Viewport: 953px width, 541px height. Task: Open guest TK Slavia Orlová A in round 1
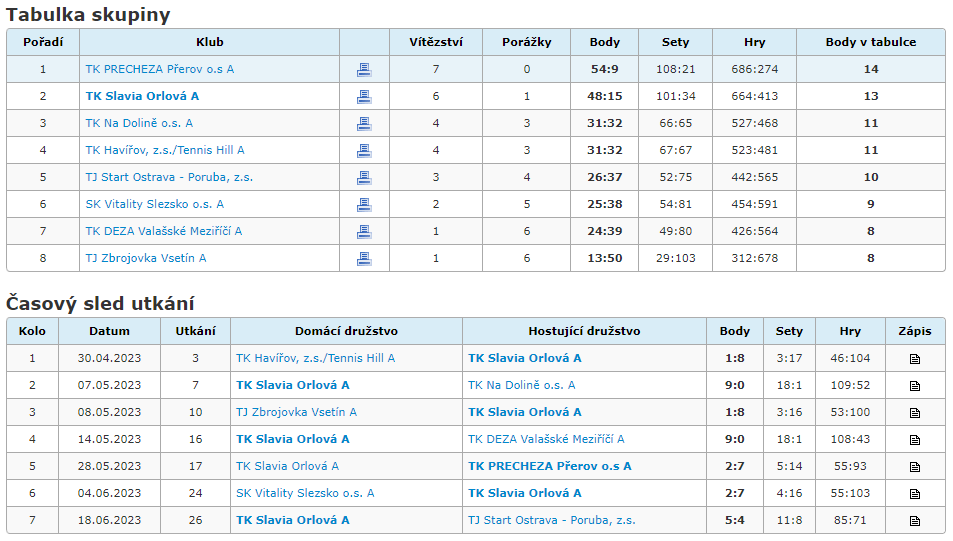coord(525,358)
